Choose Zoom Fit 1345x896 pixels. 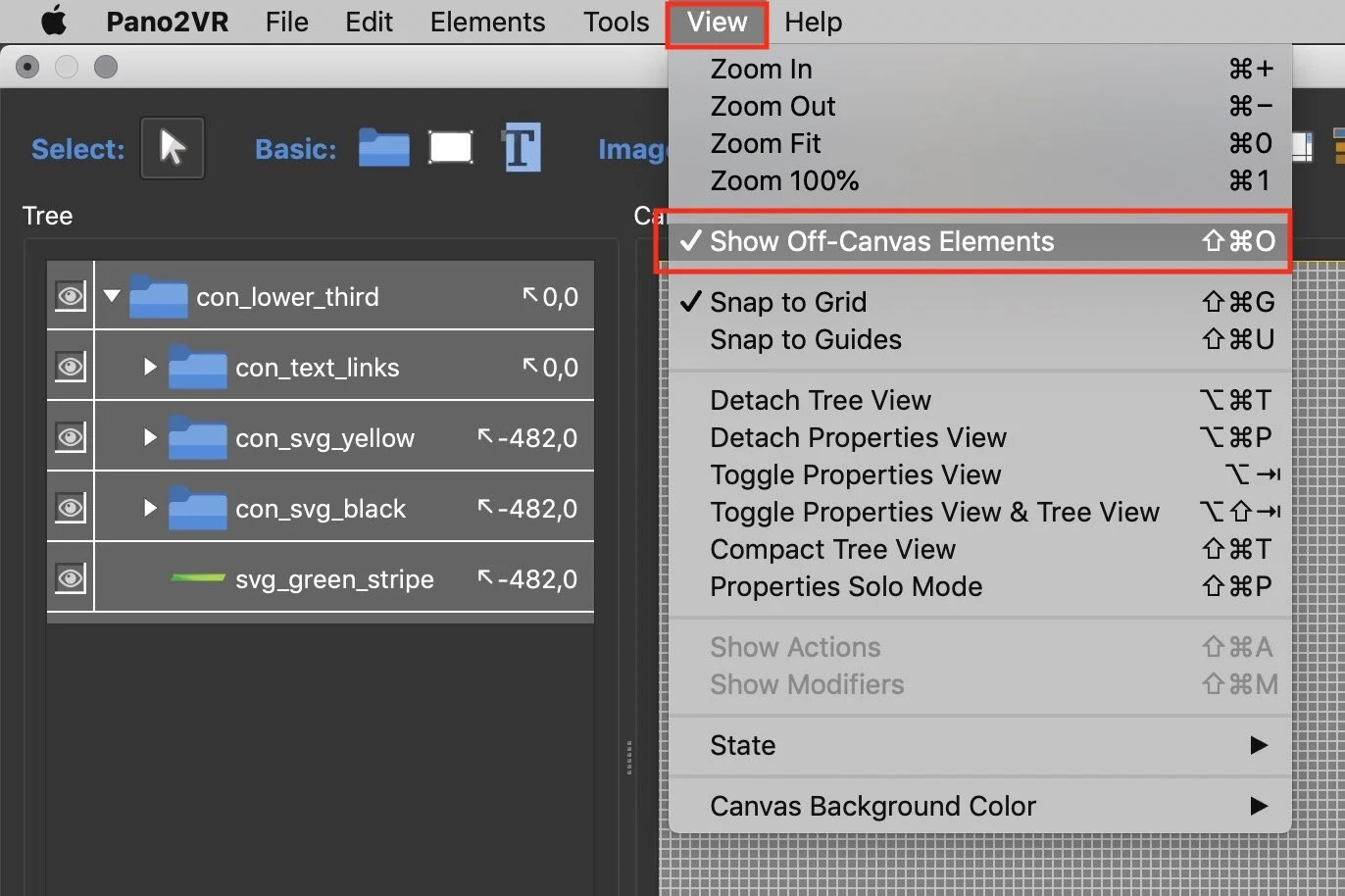tap(979, 143)
